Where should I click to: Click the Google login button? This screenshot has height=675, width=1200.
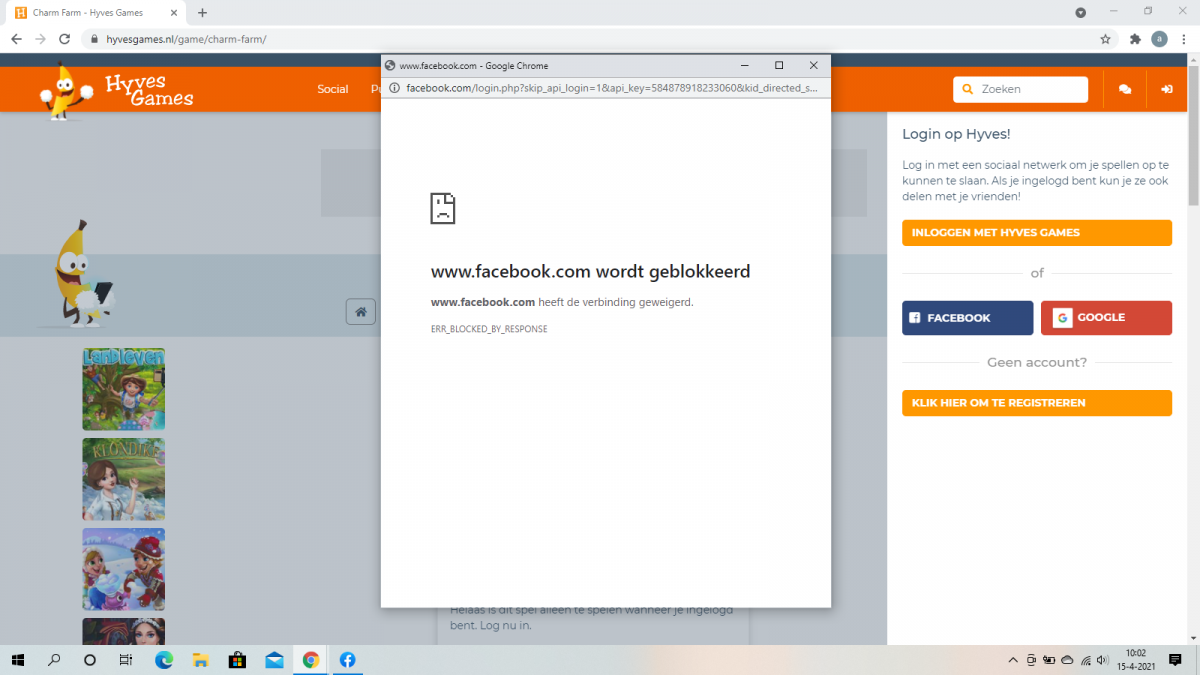point(1106,318)
